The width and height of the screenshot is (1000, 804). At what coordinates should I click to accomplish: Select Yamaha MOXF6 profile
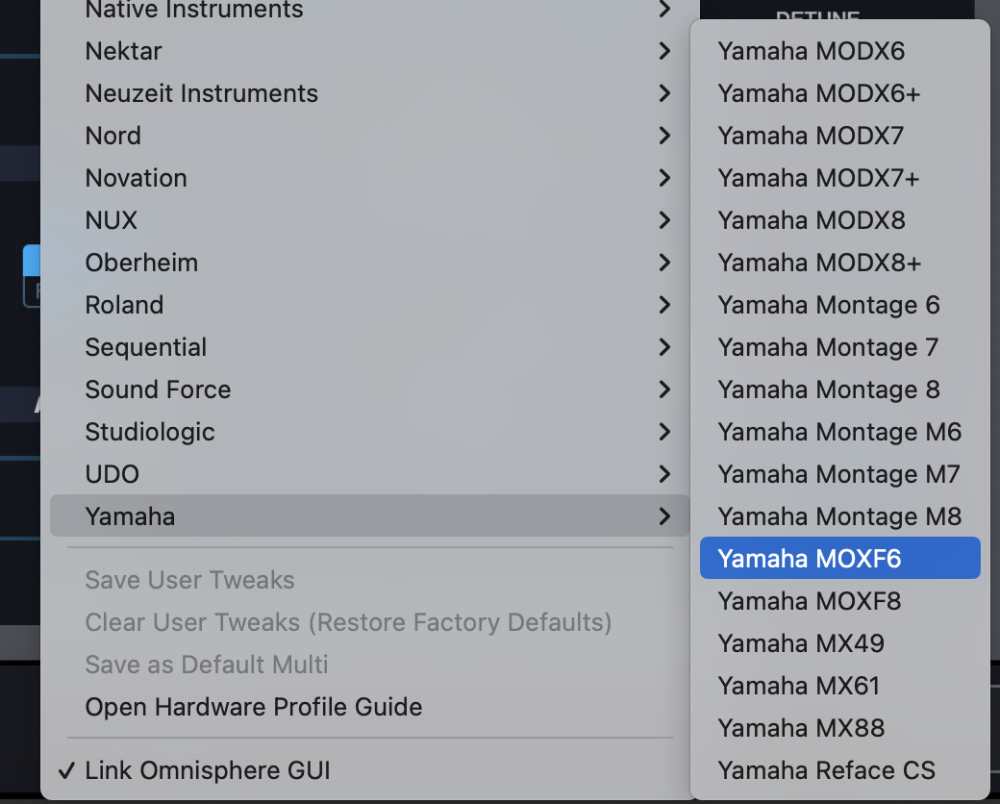809,559
